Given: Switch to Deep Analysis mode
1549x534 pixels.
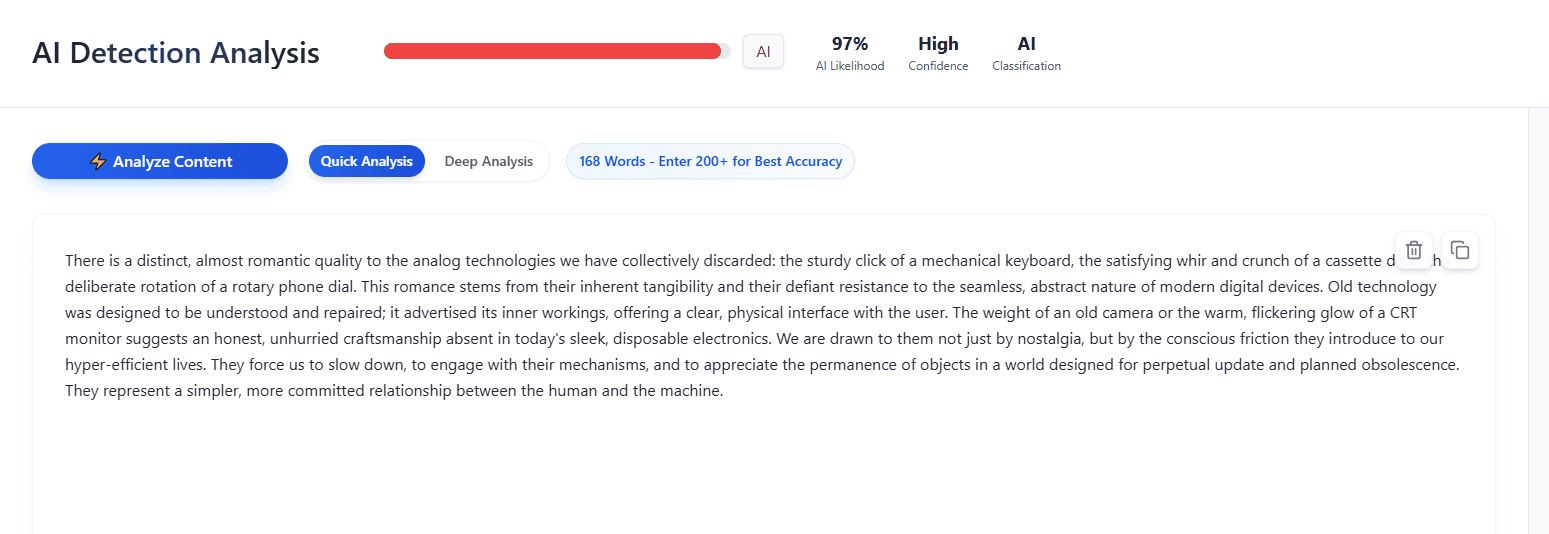Looking at the screenshot, I should click(488, 162).
